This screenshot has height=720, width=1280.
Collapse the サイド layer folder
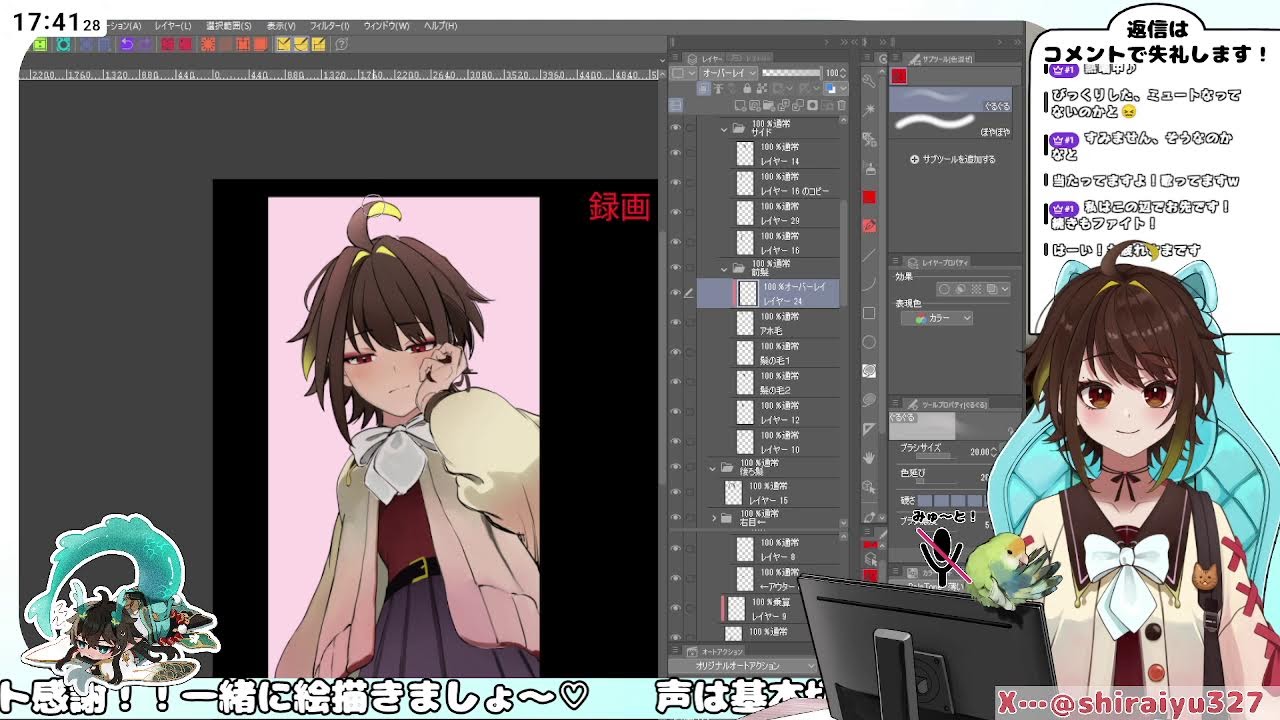pos(724,128)
